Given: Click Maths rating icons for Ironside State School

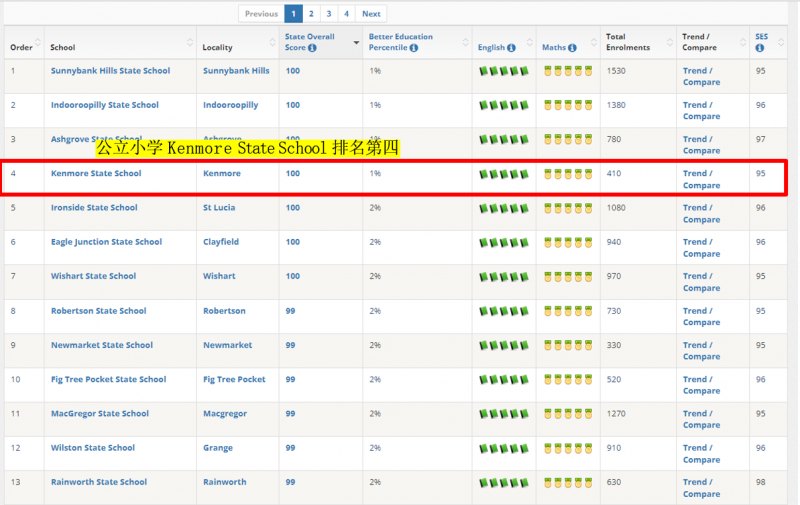Looking at the screenshot, I should (x=568, y=209).
